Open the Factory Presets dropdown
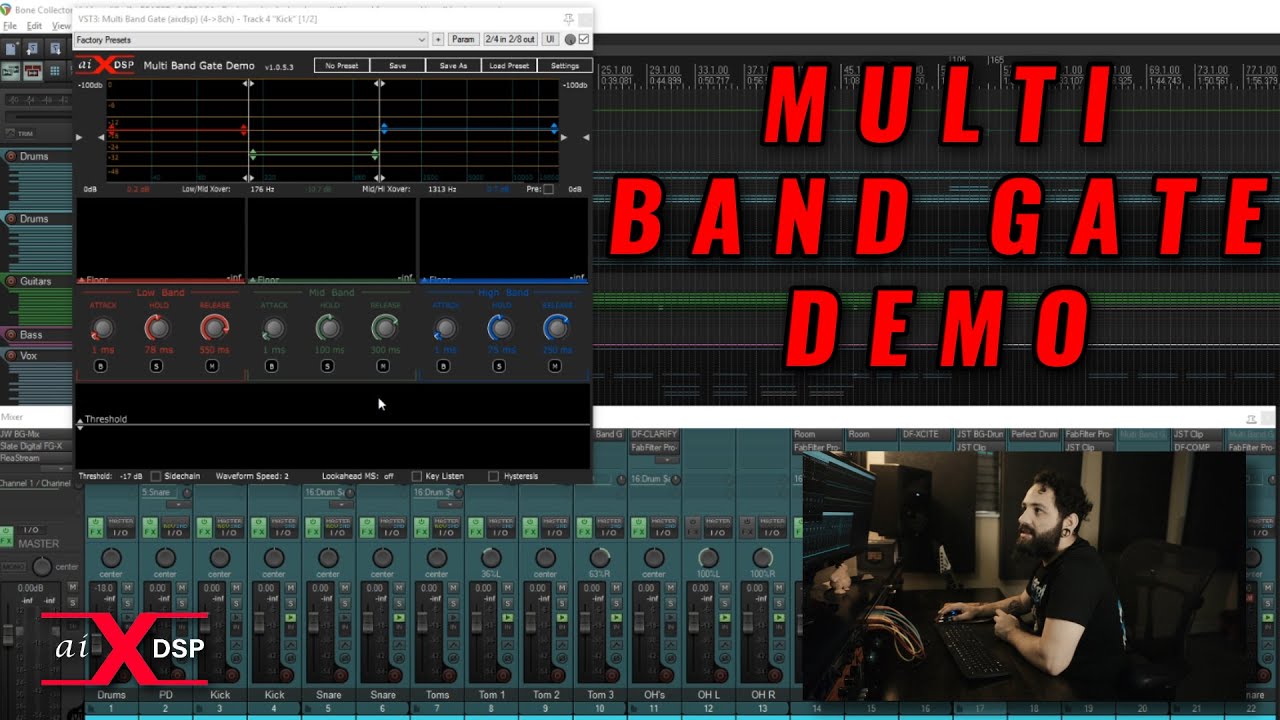Viewport: 1280px width, 720px height. point(251,39)
